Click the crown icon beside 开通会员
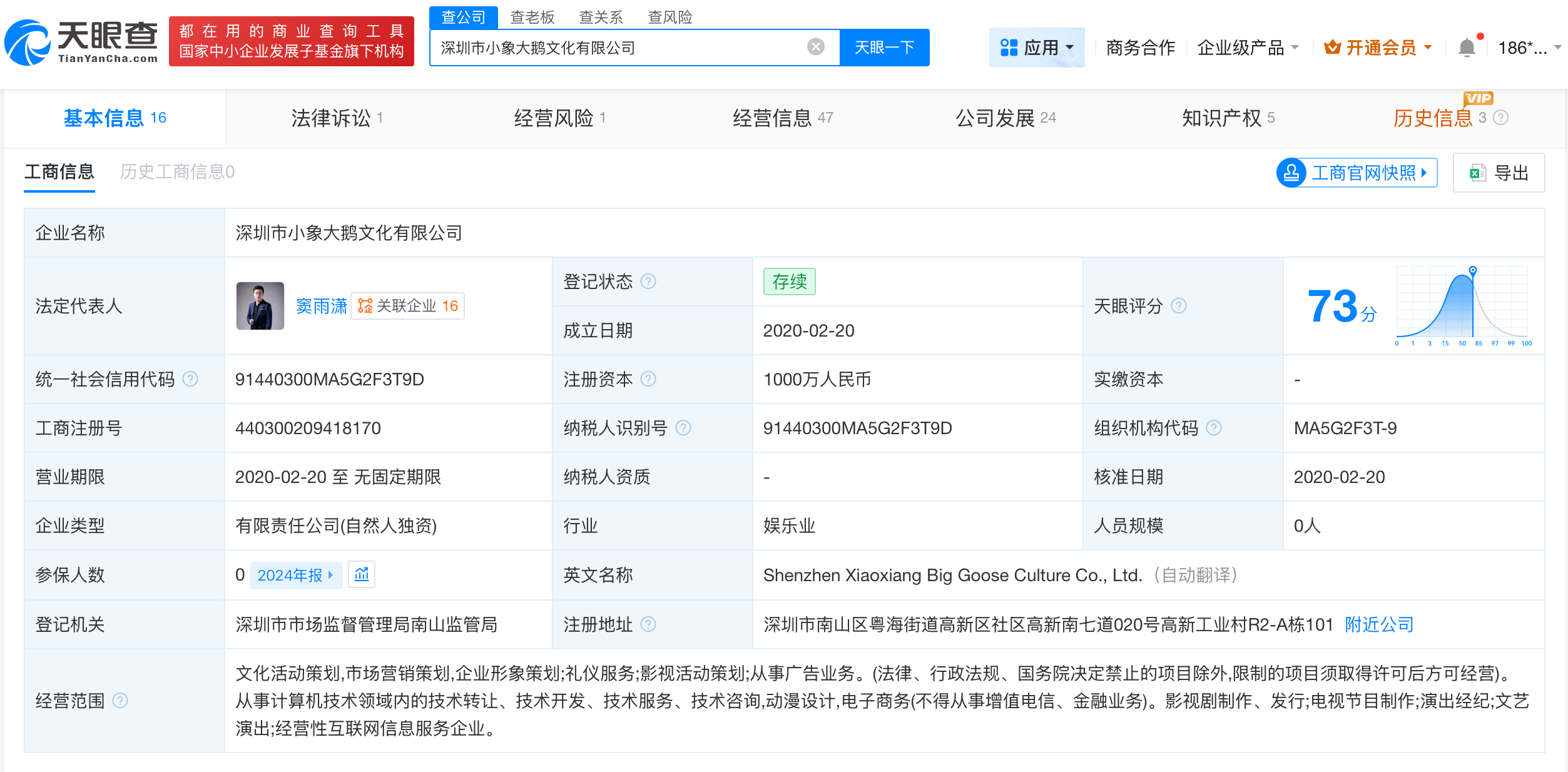1568x772 pixels. coord(1332,46)
